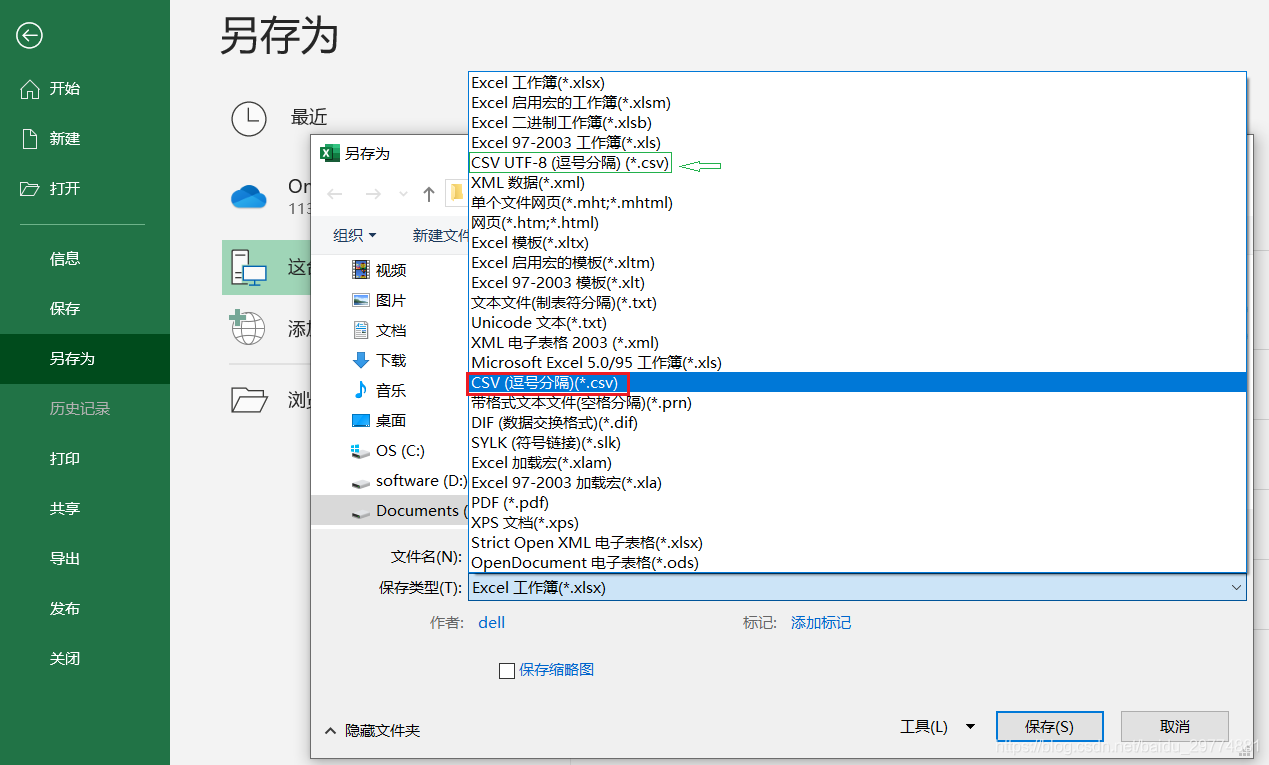Choose XML 数据(*.xml) option
Viewport: 1269px width, 765px height.
pos(857,183)
